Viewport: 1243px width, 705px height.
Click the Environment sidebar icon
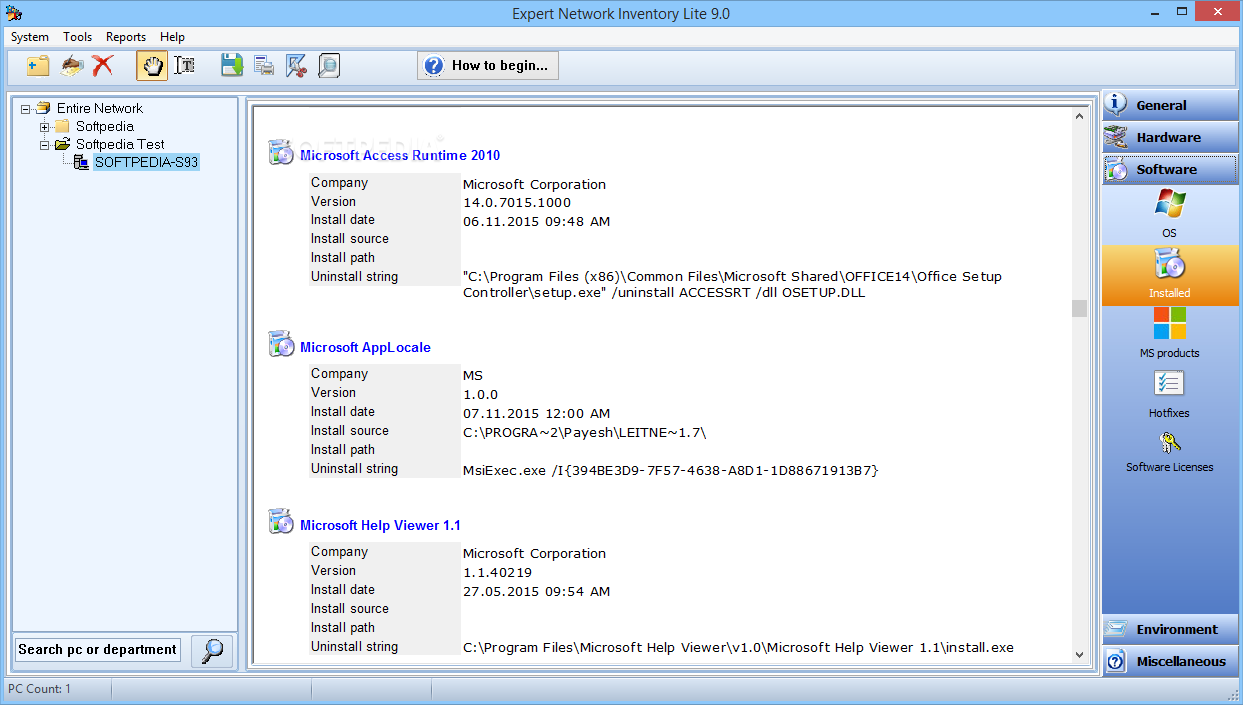(x=1118, y=629)
